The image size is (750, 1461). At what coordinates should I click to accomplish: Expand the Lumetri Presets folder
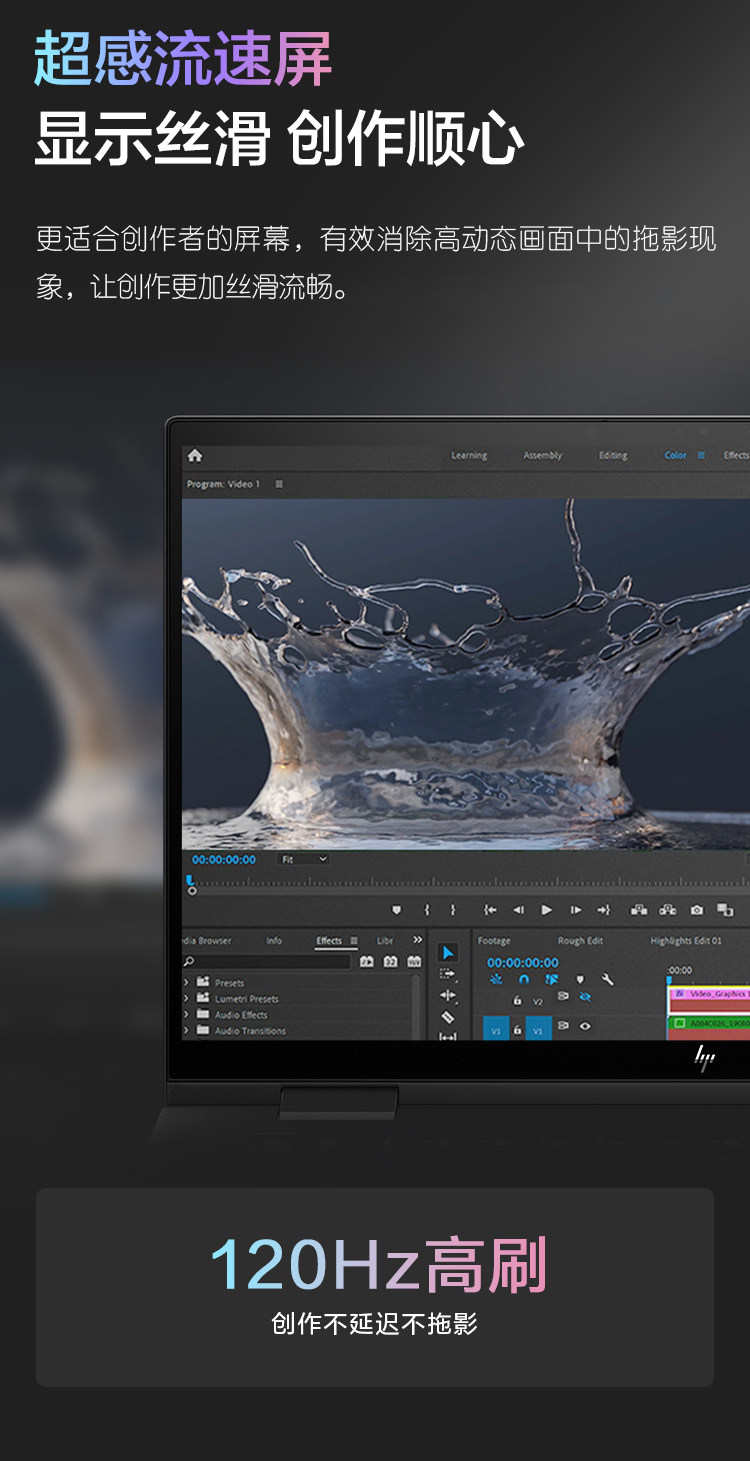pos(186,998)
